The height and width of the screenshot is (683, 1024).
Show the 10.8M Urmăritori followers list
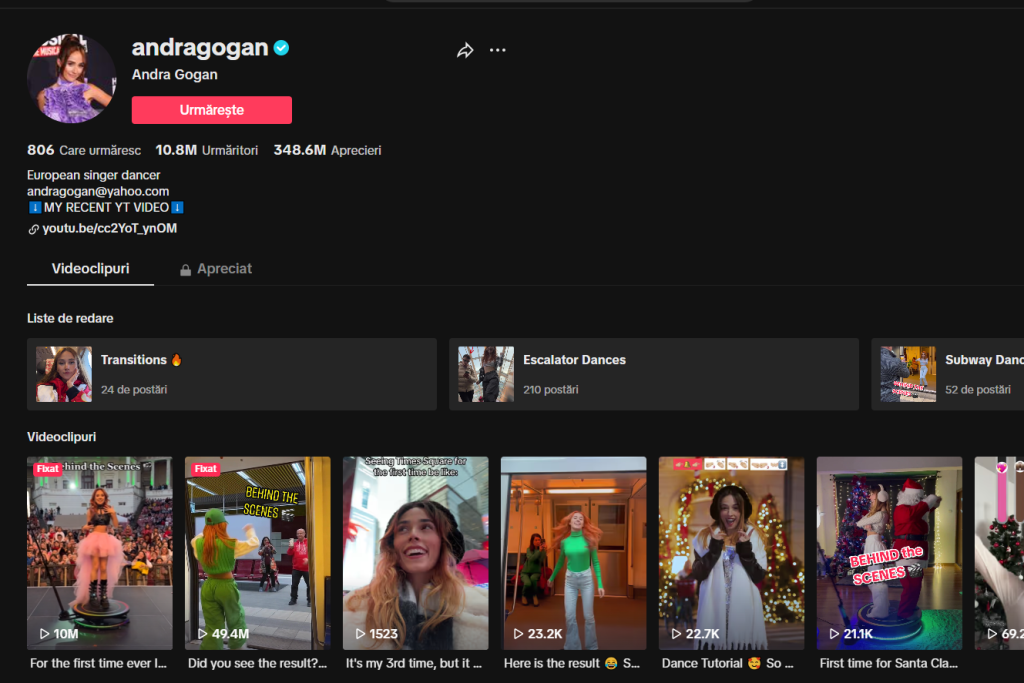click(206, 150)
